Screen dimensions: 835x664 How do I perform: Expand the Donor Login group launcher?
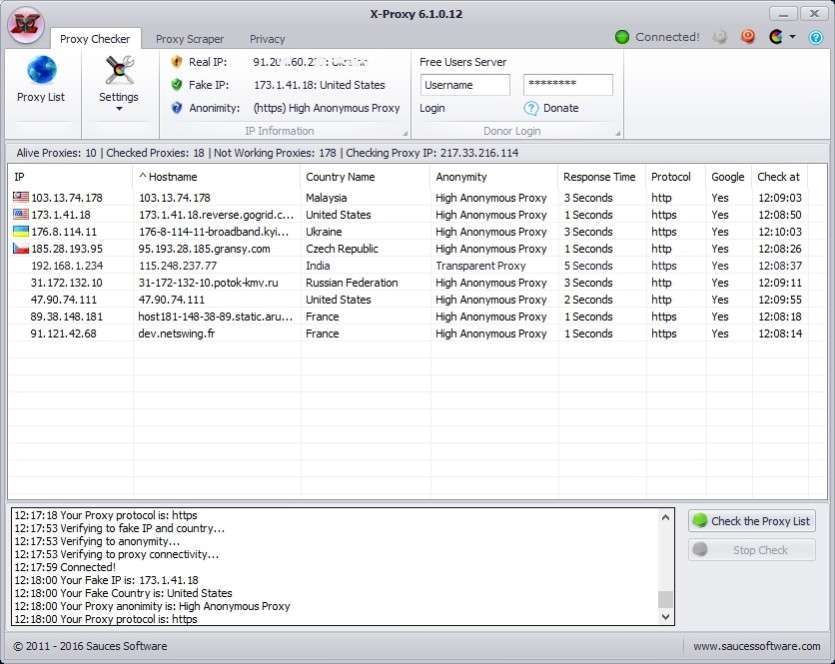pos(618,133)
